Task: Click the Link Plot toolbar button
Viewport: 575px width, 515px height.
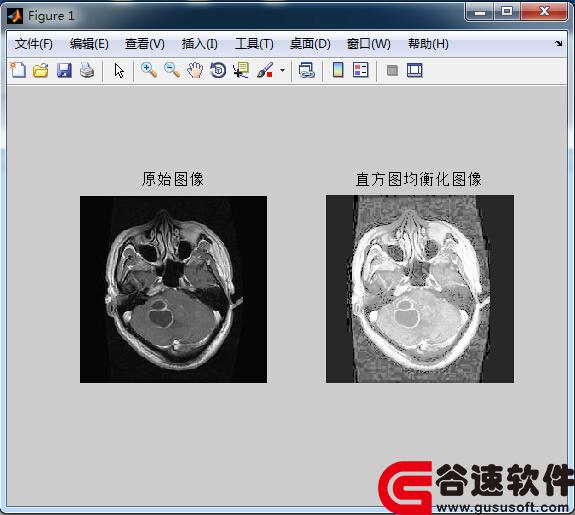Action: point(307,70)
